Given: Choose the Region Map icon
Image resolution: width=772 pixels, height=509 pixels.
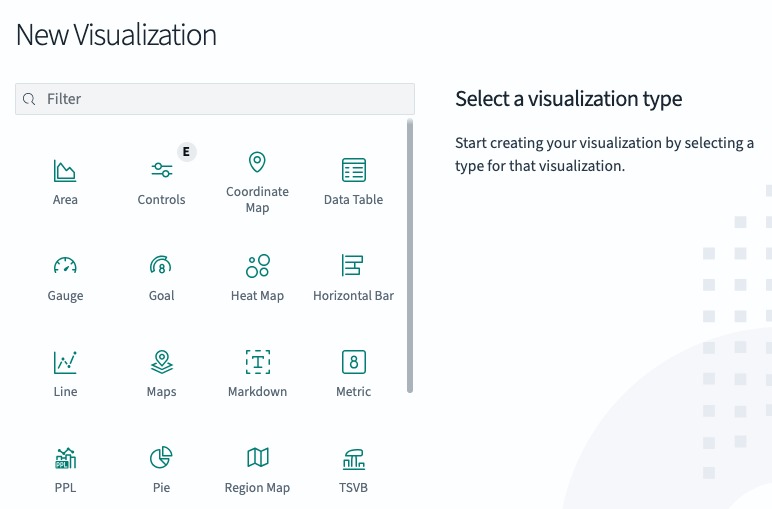Looking at the screenshot, I should coord(257,458).
